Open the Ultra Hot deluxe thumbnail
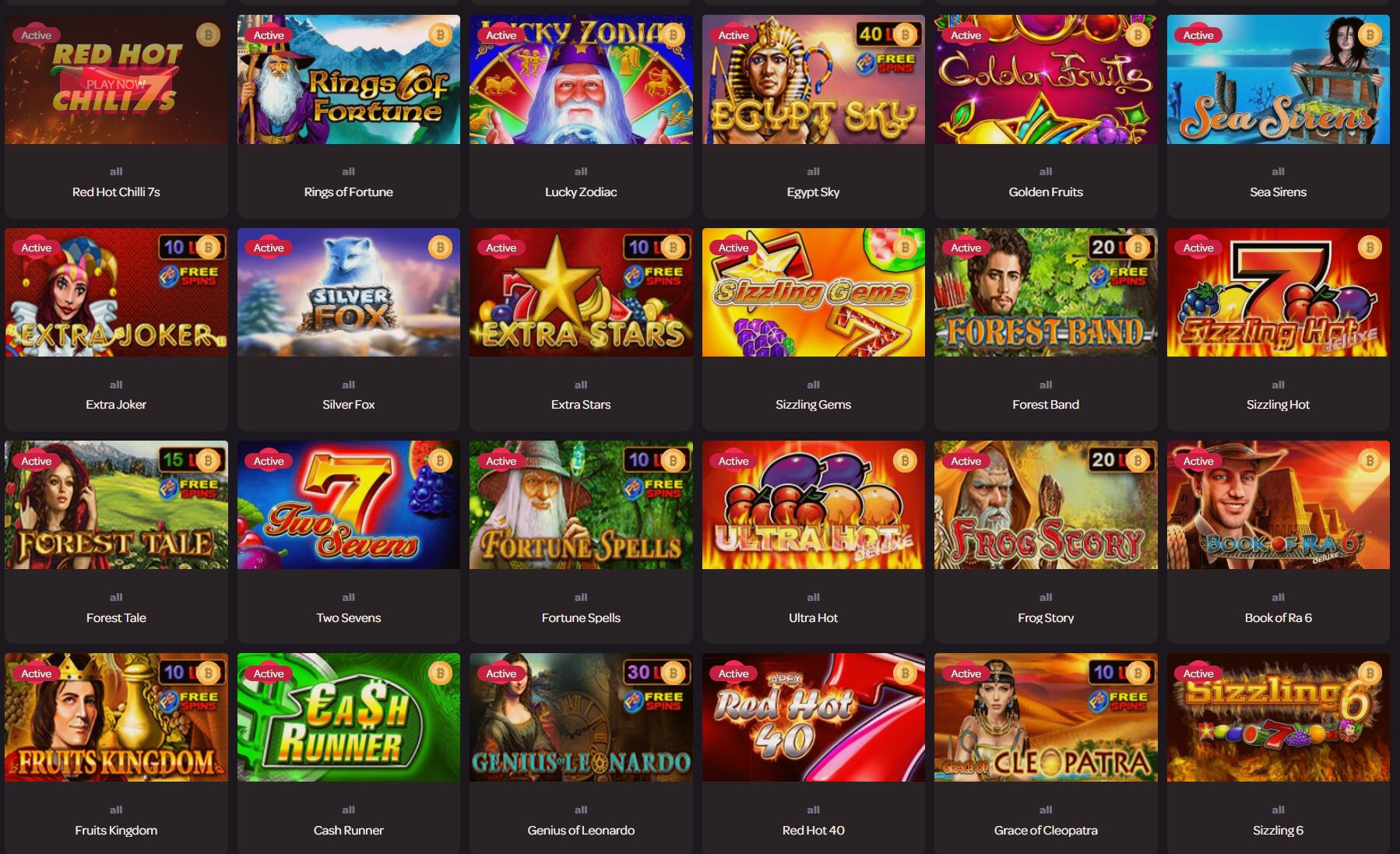This screenshot has width=1400, height=854. [813, 504]
